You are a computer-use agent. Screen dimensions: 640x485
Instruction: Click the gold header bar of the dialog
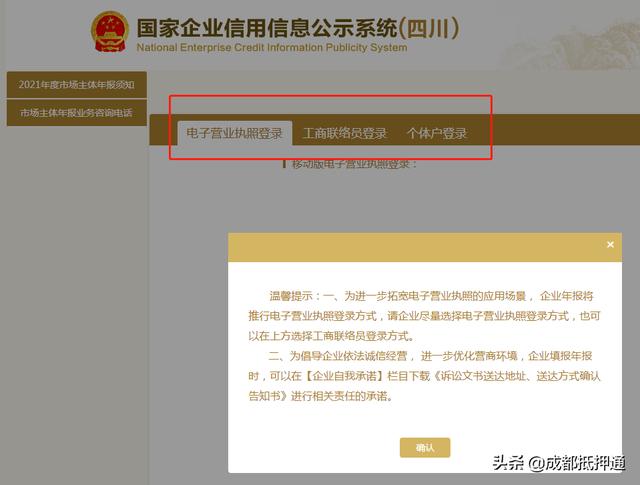(416, 247)
